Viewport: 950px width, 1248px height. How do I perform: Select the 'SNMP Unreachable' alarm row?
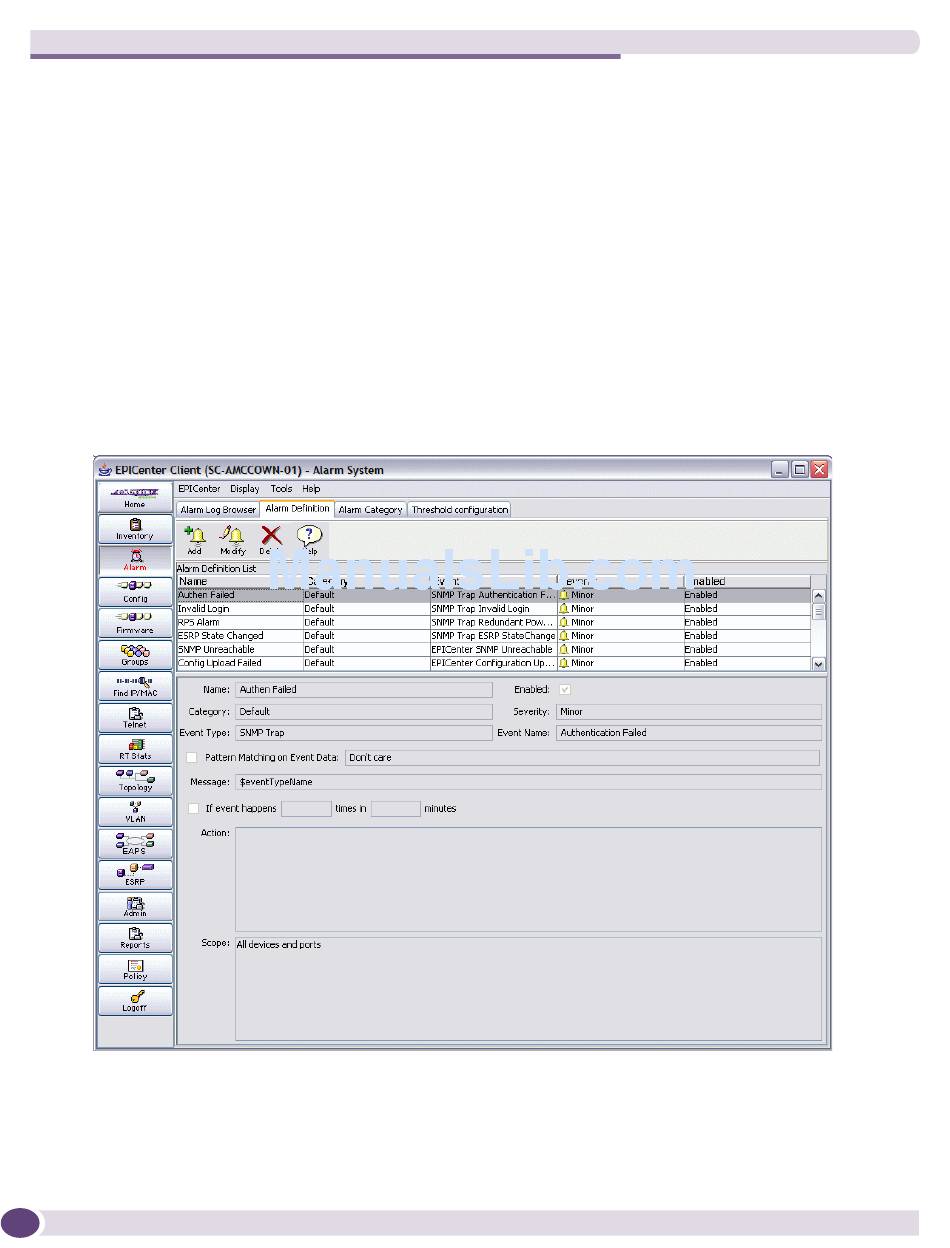[x=494, y=649]
